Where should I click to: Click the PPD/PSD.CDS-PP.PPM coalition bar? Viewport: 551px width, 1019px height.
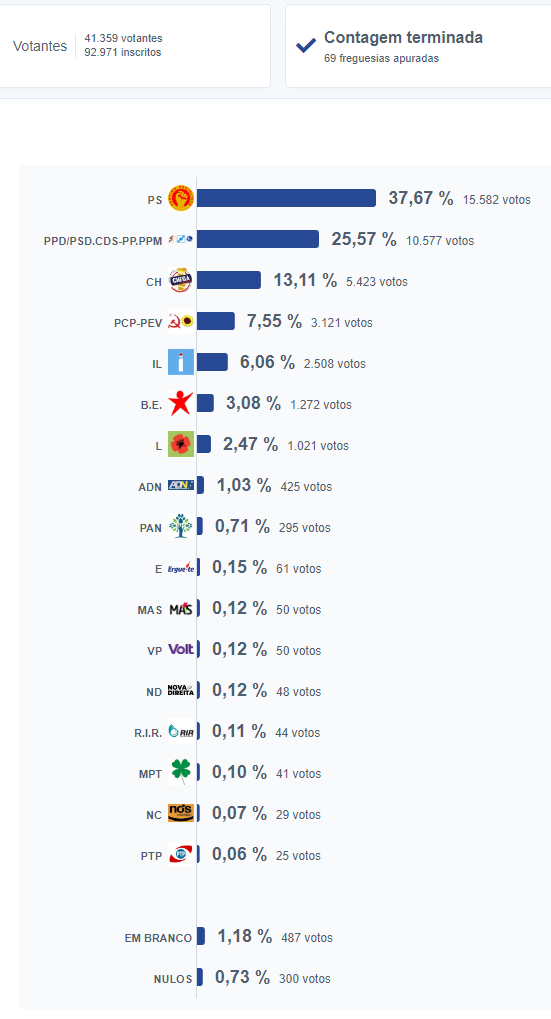coord(258,239)
